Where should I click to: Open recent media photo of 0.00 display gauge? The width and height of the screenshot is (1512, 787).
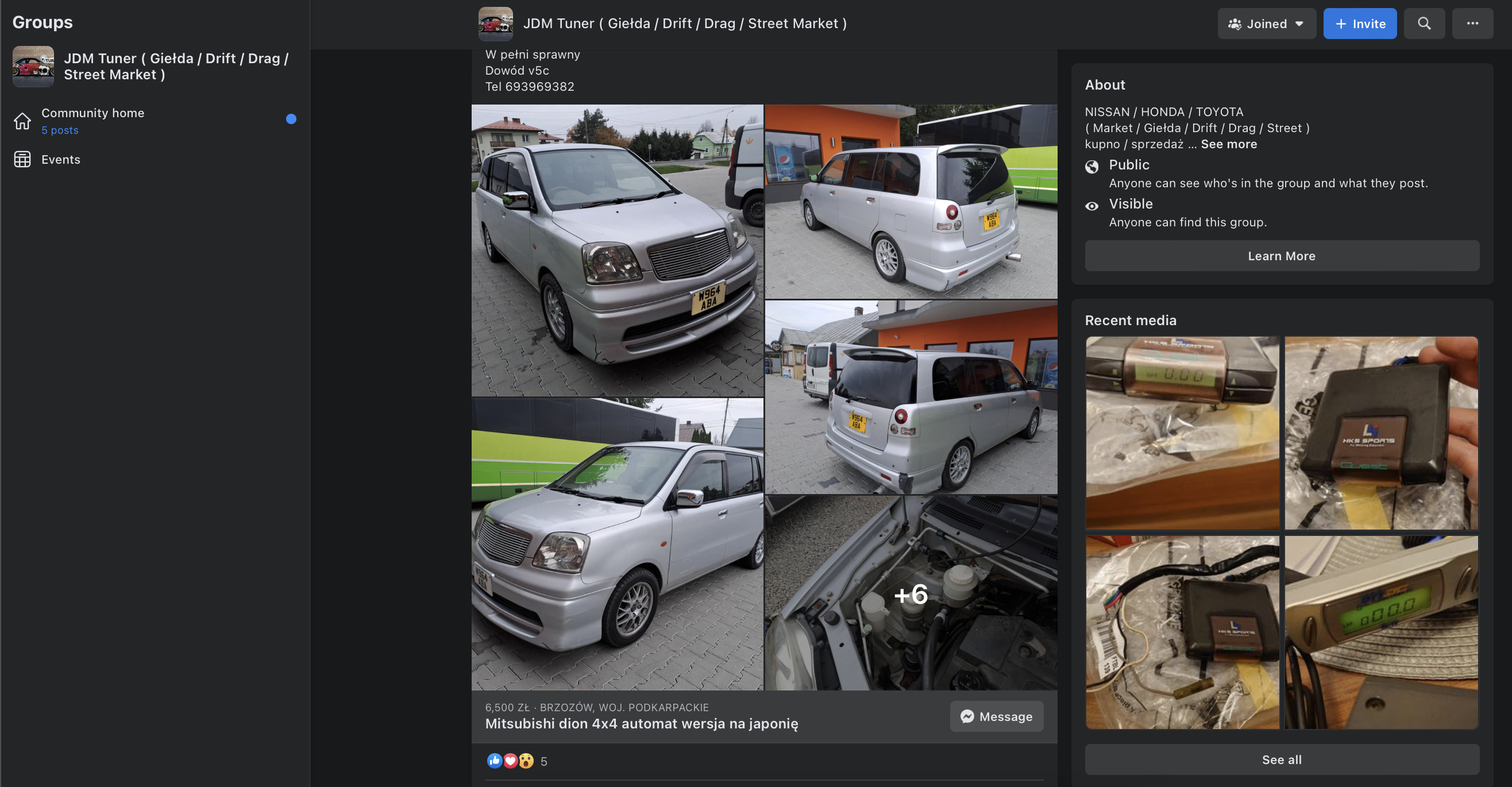click(x=1182, y=433)
